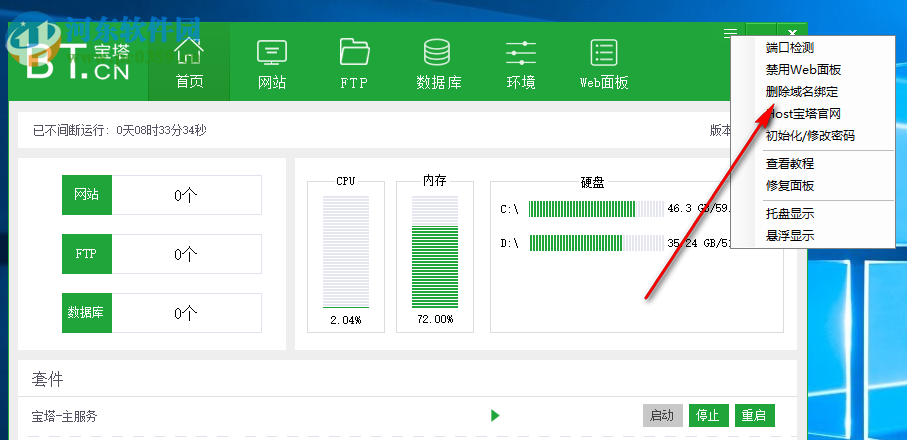
Task: Click the CPU usage bar gauge
Action: click(346, 252)
